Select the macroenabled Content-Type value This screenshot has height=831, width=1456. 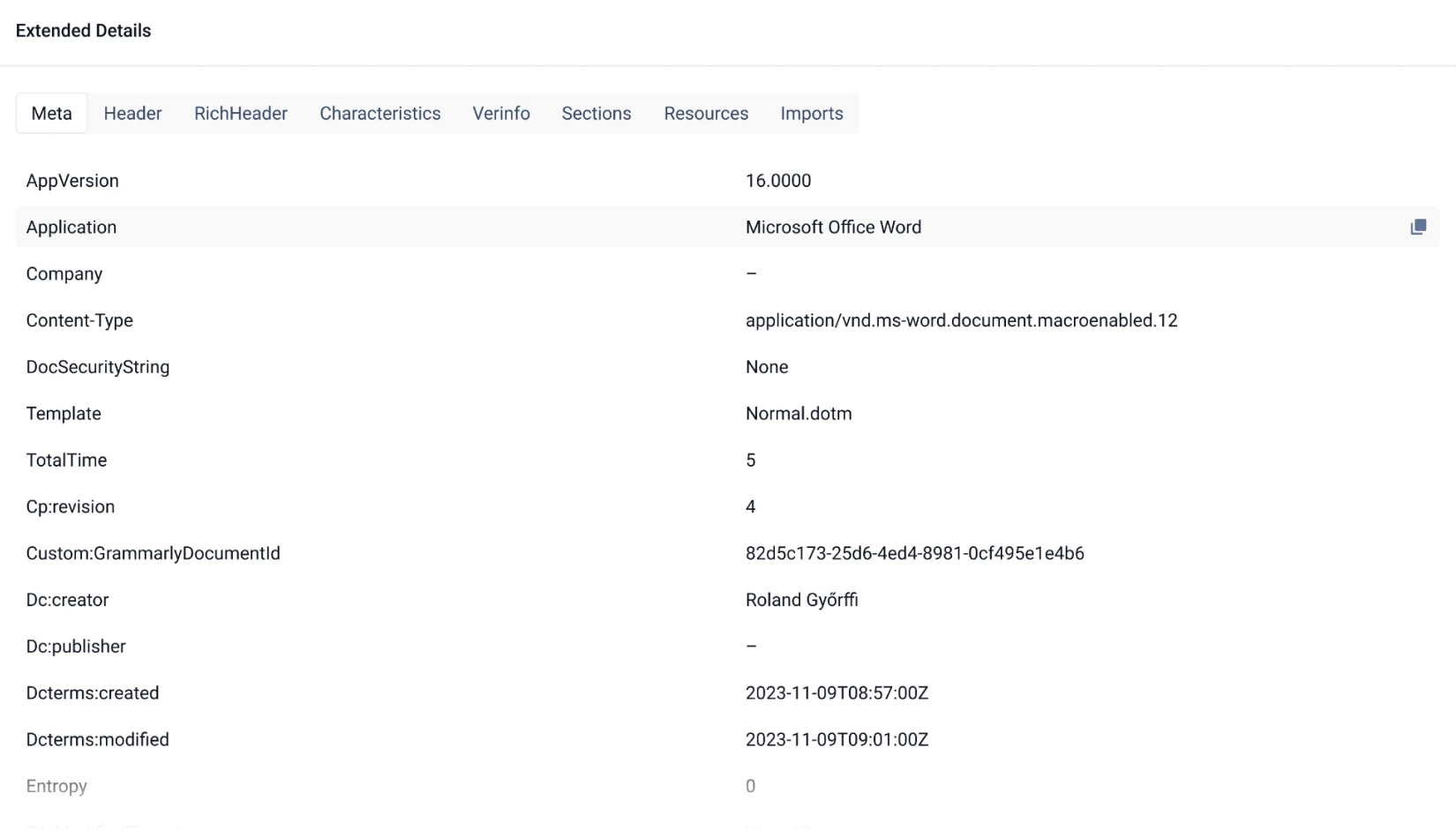[x=961, y=321]
